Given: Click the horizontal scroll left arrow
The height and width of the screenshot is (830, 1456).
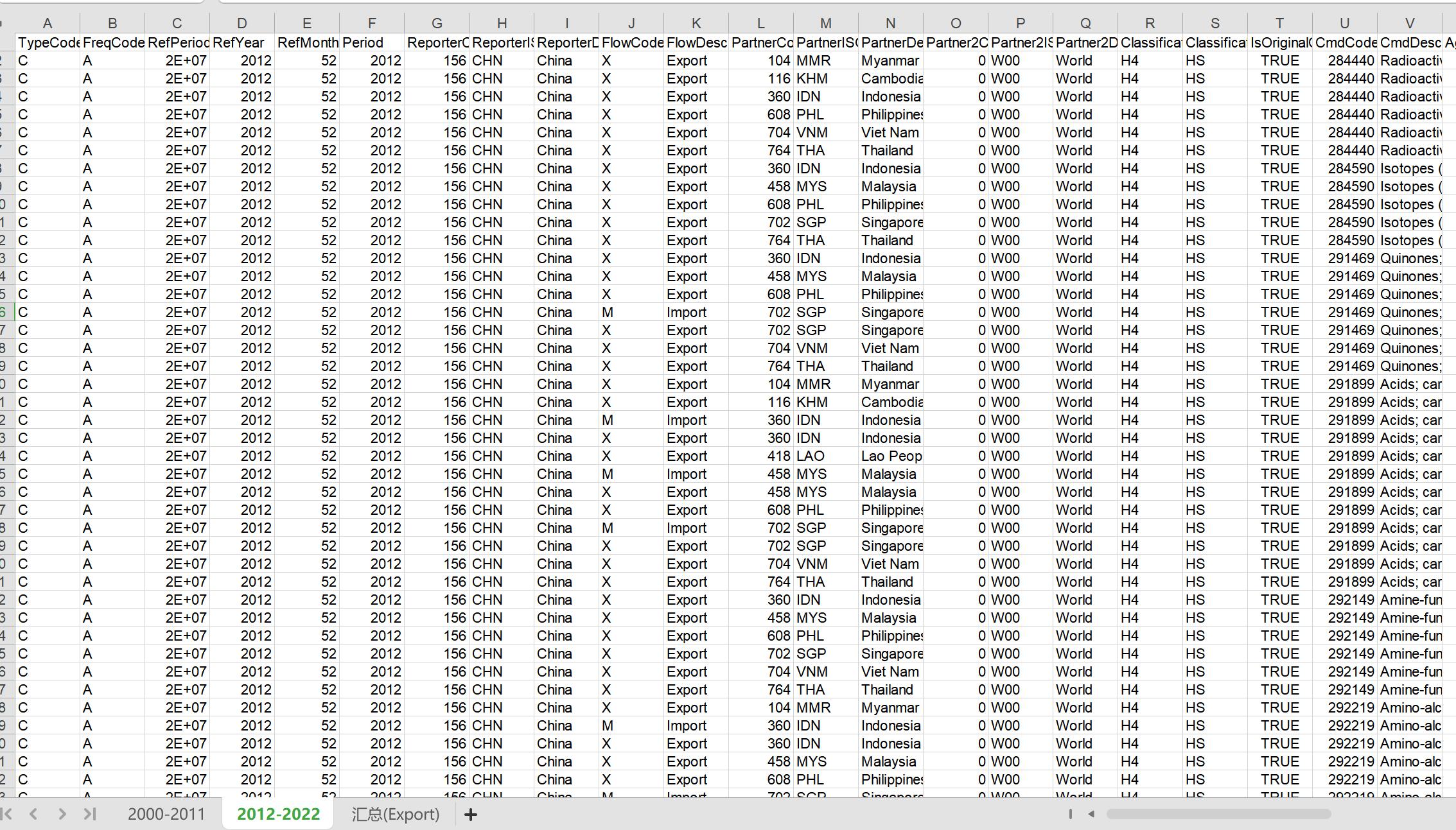Looking at the screenshot, I should coord(1091,814).
